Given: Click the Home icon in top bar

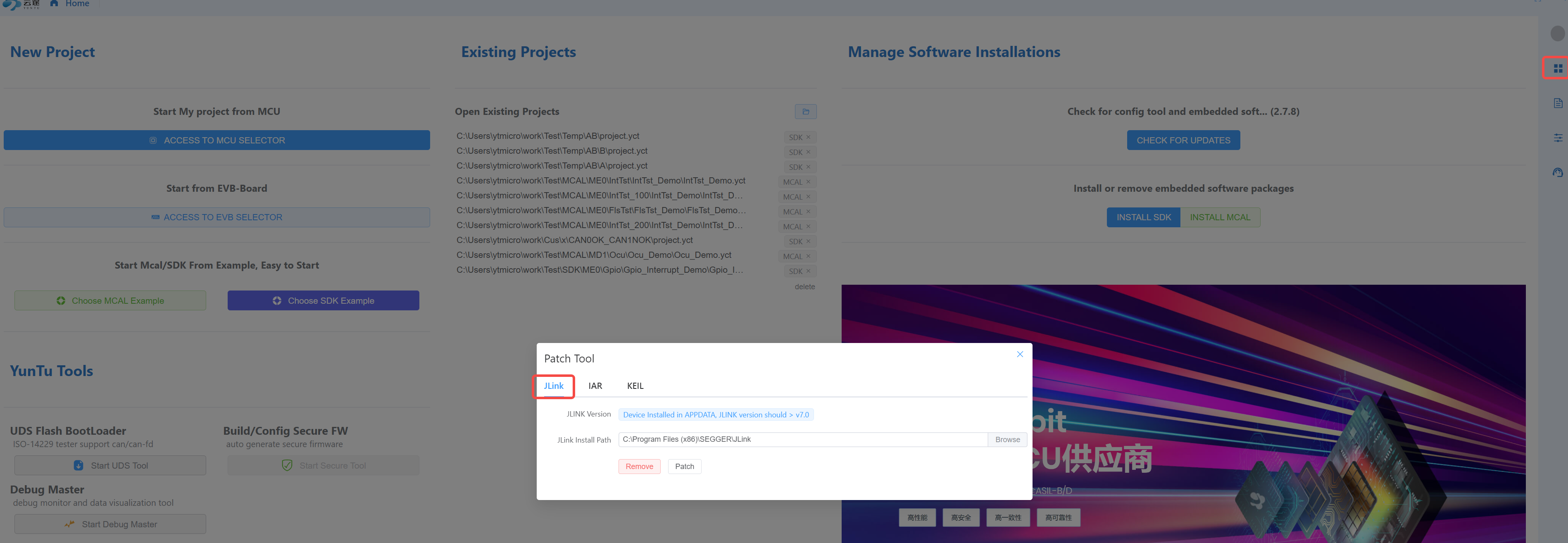Looking at the screenshot, I should [54, 4].
